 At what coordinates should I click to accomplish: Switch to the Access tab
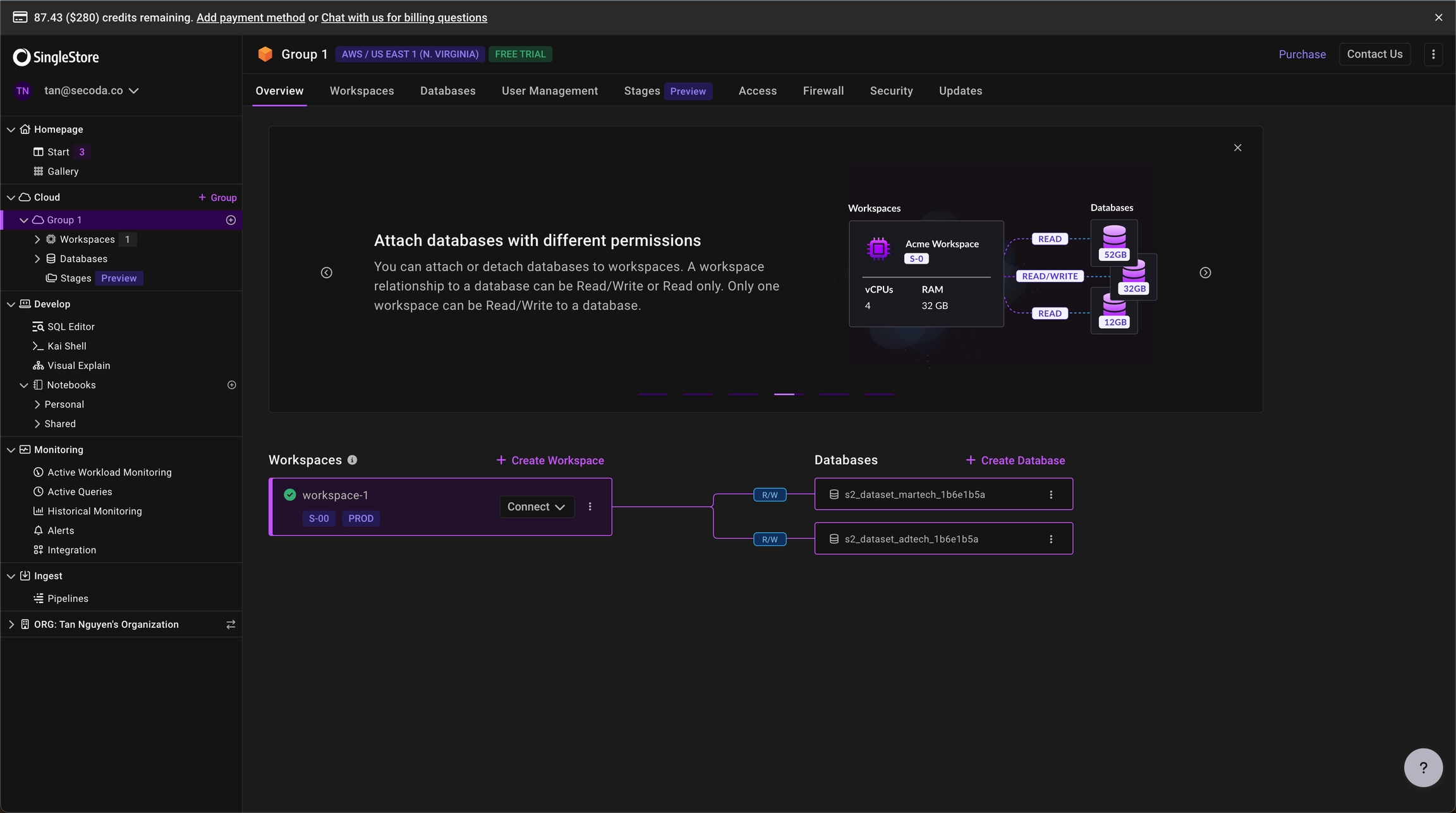758,91
